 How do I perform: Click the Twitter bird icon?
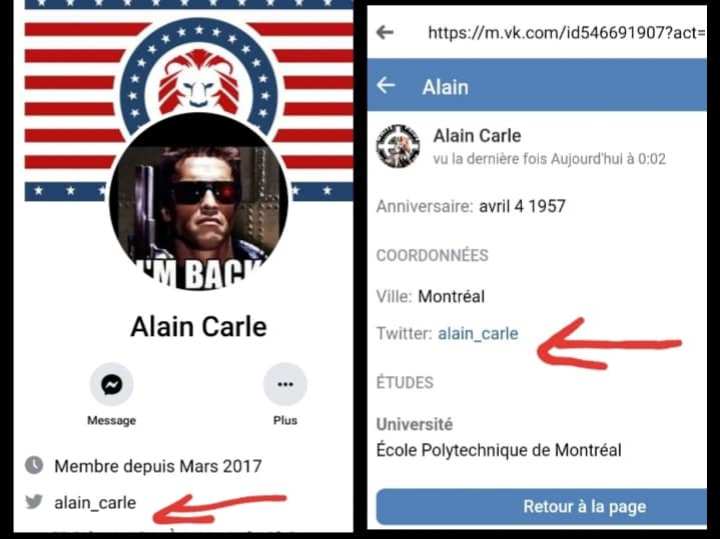coord(34,502)
